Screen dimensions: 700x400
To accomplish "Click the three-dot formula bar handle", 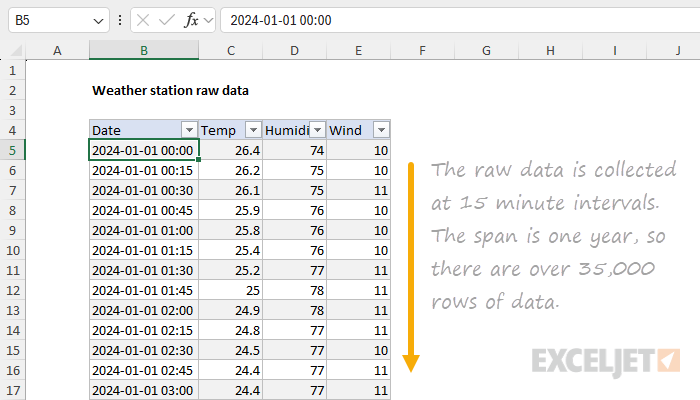I will point(120,20).
